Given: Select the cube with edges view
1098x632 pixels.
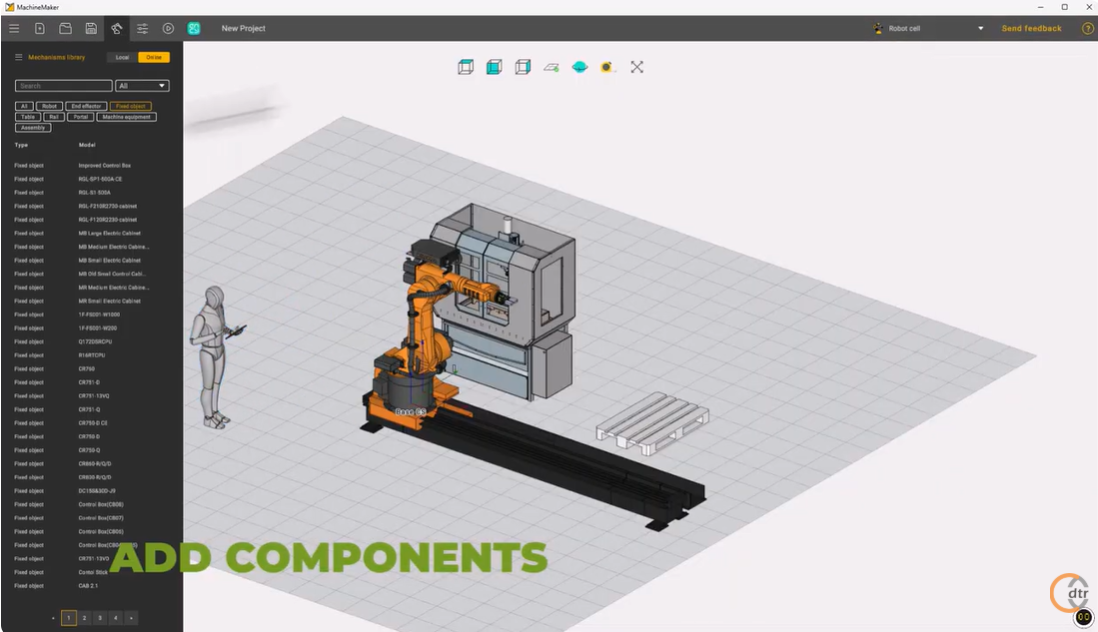Looking at the screenshot, I should click(522, 67).
